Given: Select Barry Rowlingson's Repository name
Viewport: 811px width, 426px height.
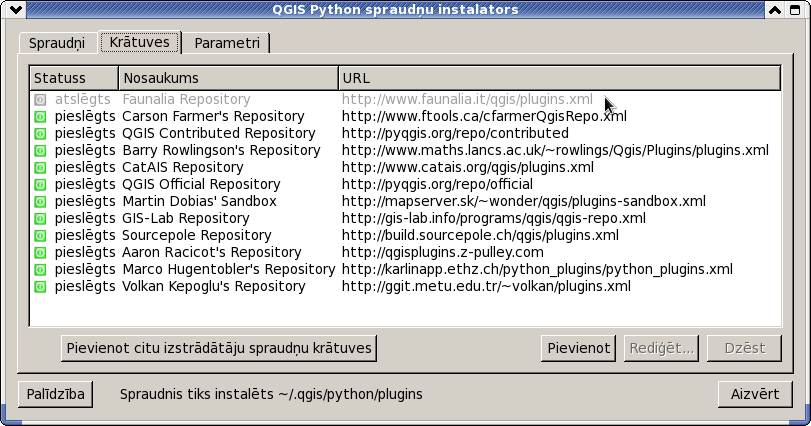Looking at the screenshot, I should coord(221,150).
